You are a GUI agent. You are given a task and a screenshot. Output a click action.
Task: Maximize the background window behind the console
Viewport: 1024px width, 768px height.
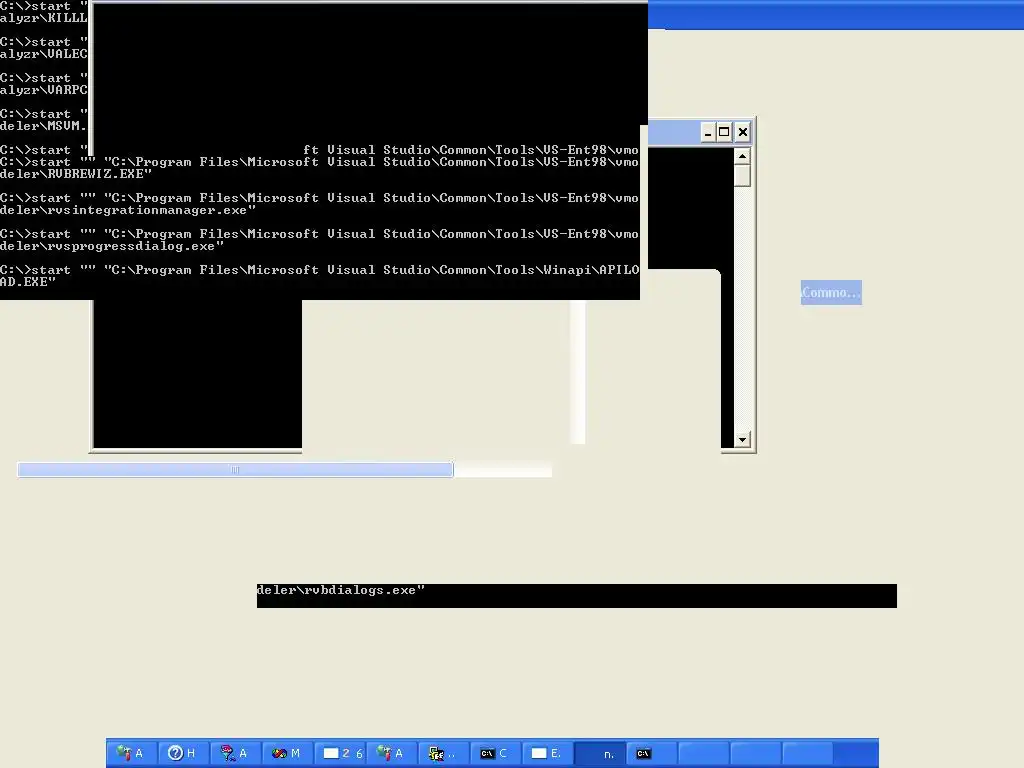click(724, 133)
